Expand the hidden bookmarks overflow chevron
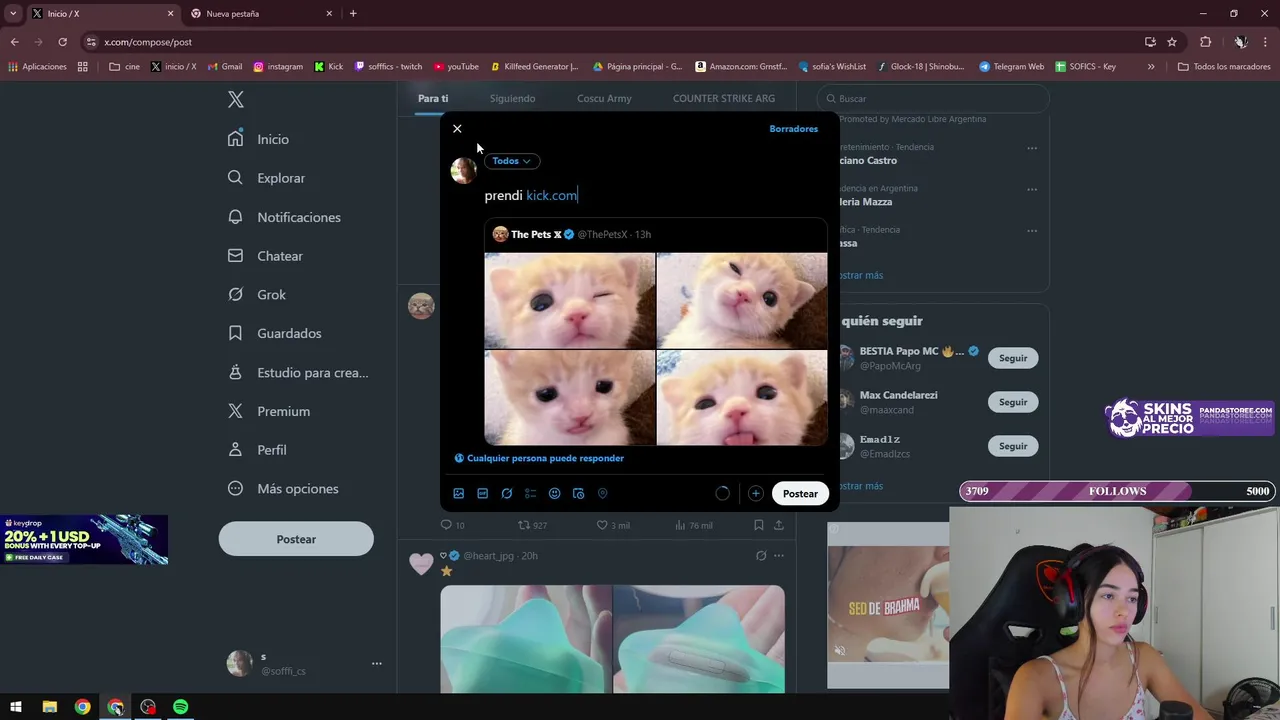The height and width of the screenshot is (720, 1280). point(1151,67)
